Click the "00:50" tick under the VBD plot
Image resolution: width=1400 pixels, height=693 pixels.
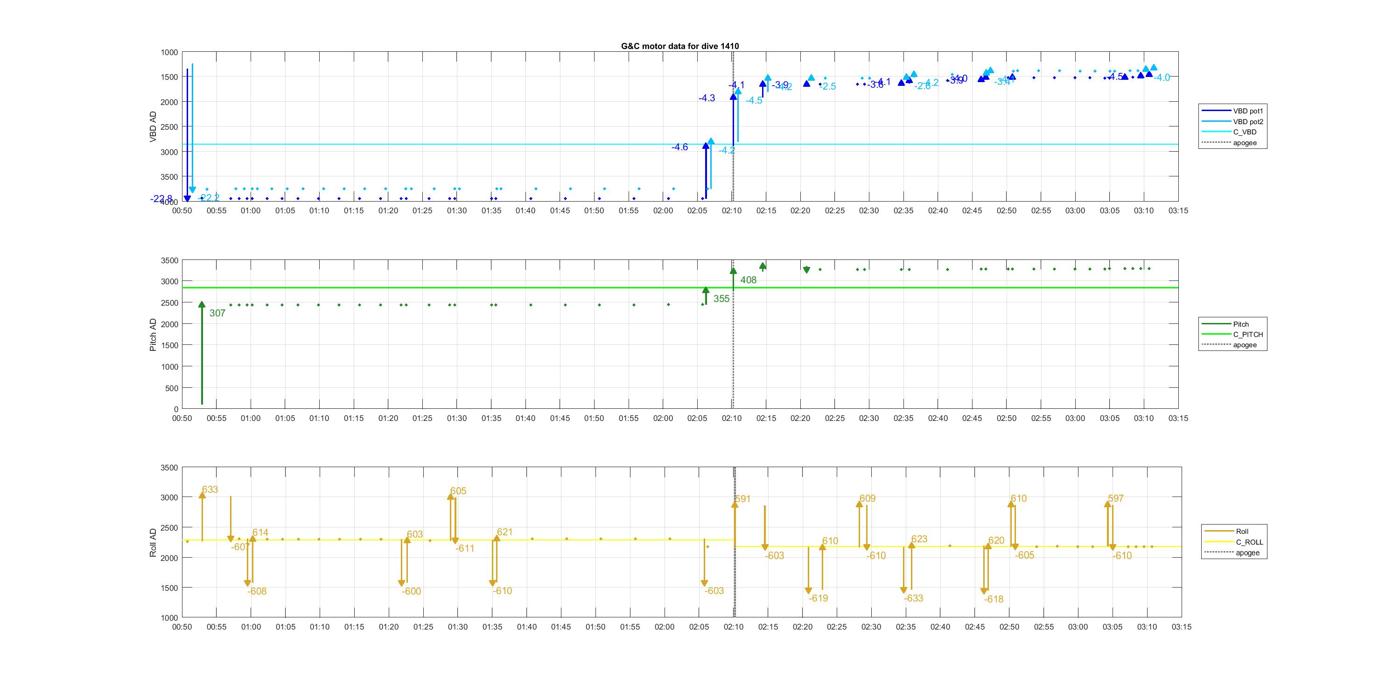pyautogui.click(x=182, y=210)
